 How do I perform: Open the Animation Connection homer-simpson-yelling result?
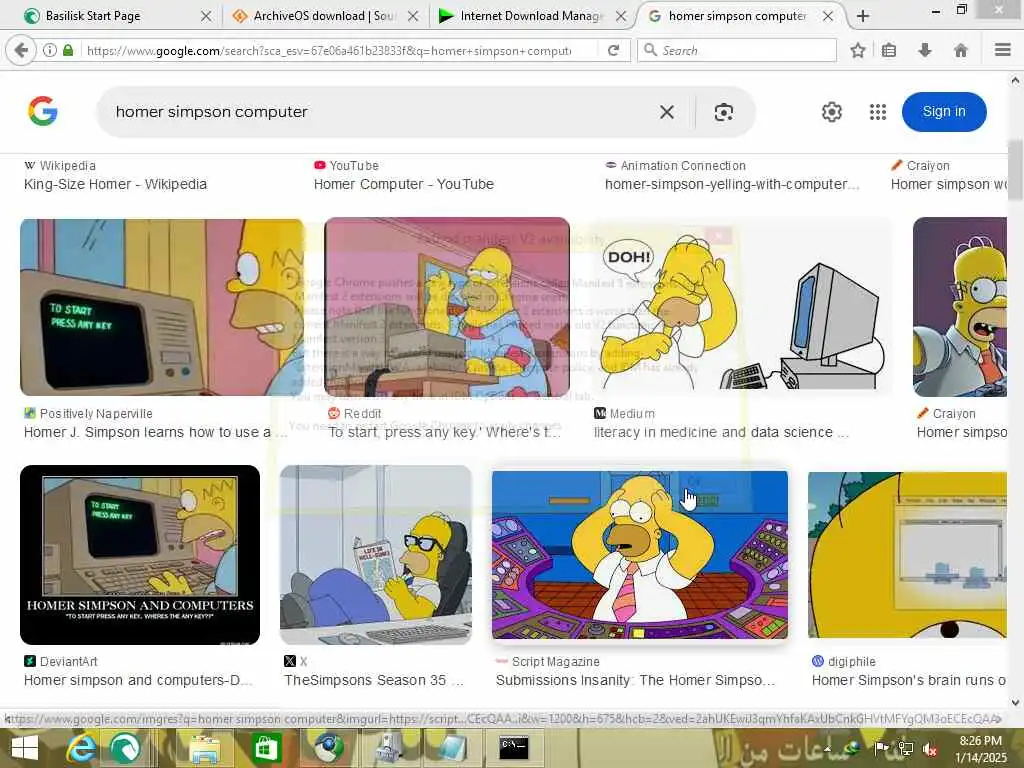point(732,184)
